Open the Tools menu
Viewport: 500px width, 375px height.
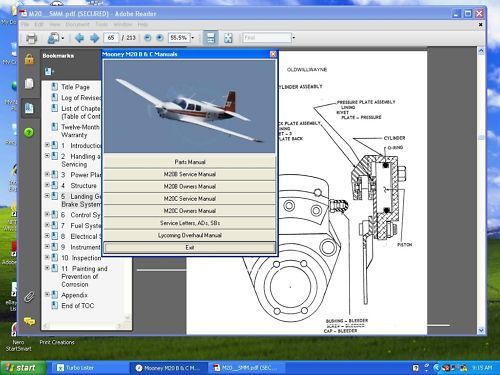click(102, 25)
